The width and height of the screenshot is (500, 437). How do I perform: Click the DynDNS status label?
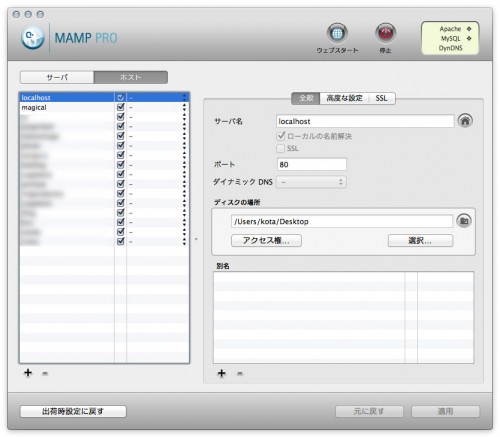(450, 48)
